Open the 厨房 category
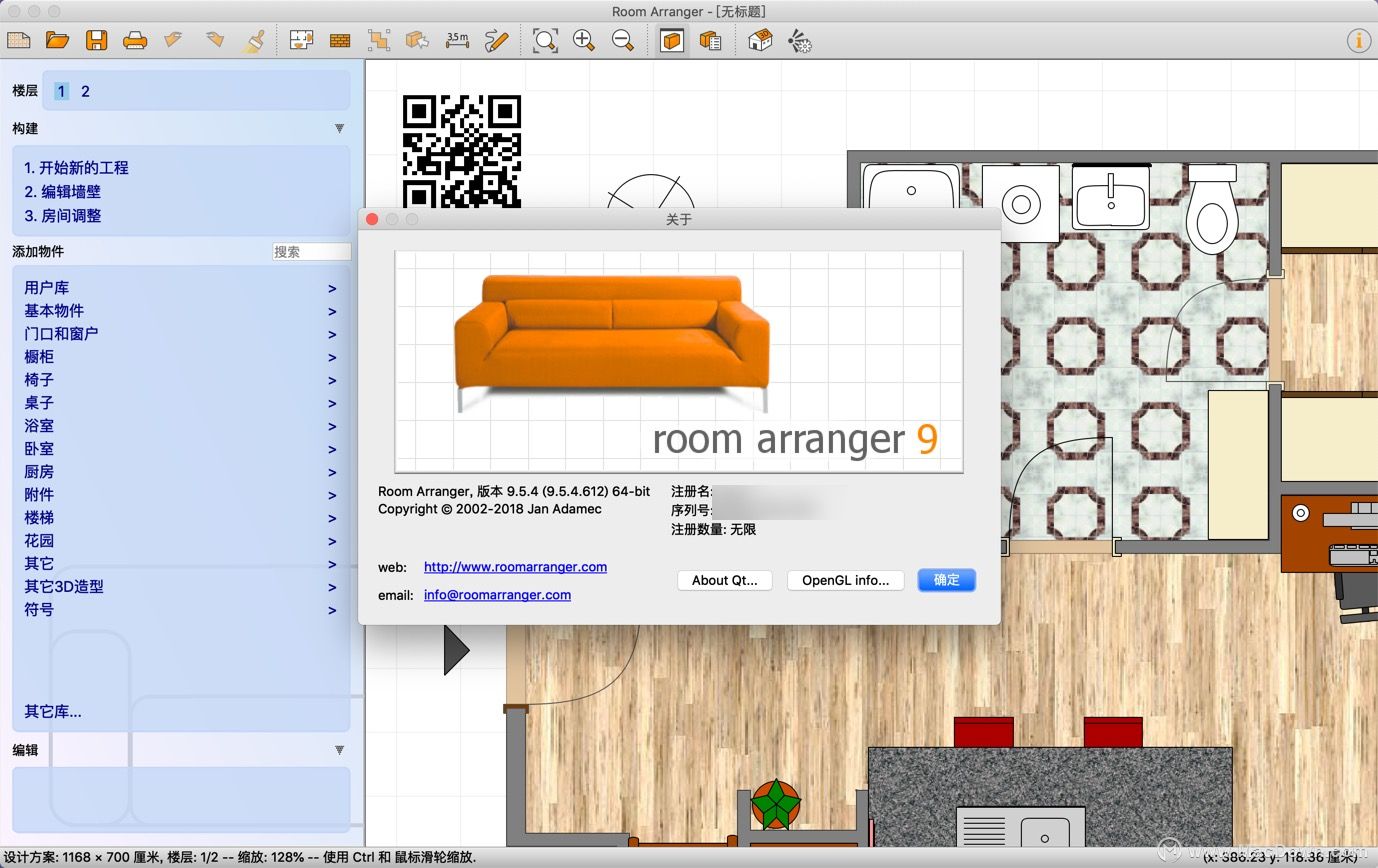The width and height of the screenshot is (1378, 868). (x=181, y=471)
